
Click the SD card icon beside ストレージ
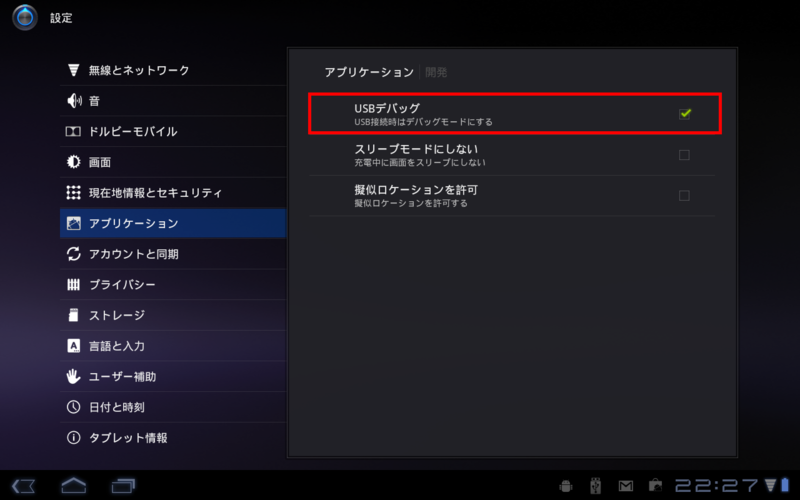pyautogui.click(x=73, y=315)
